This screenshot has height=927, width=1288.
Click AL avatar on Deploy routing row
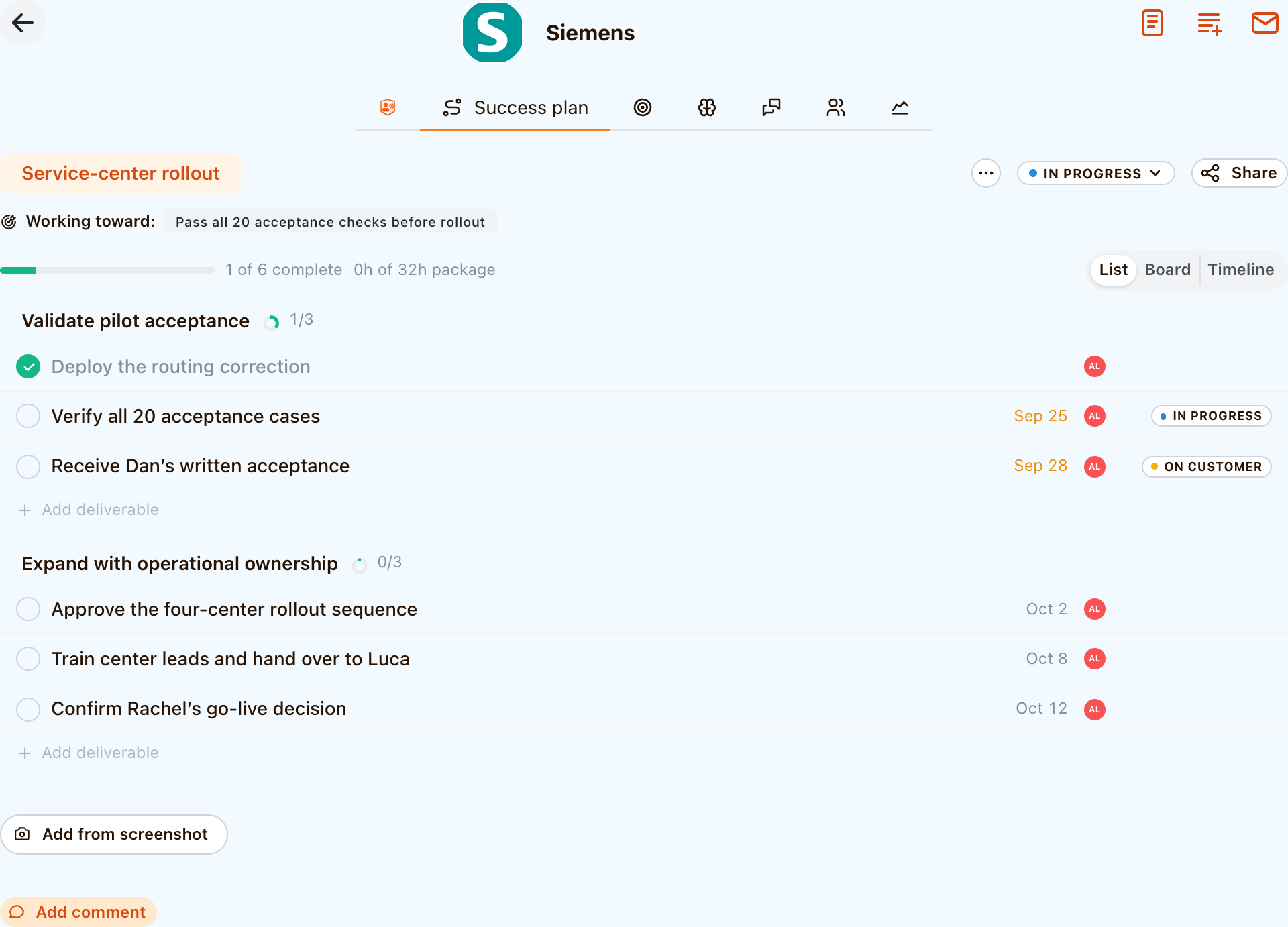point(1095,366)
